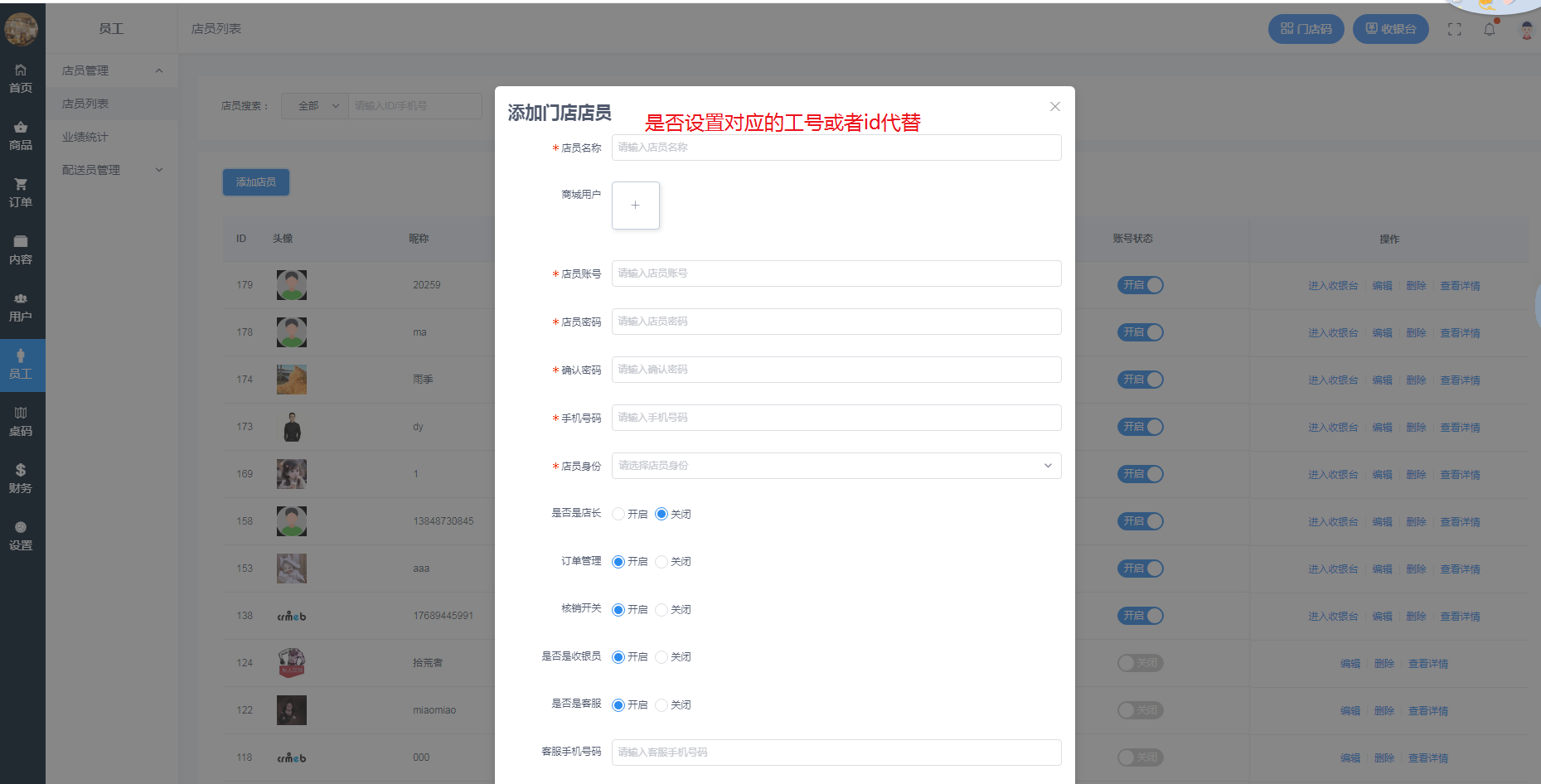Open 店员列表 menu item
Screen dimensions: 1541x784
[x=112, y=104]
